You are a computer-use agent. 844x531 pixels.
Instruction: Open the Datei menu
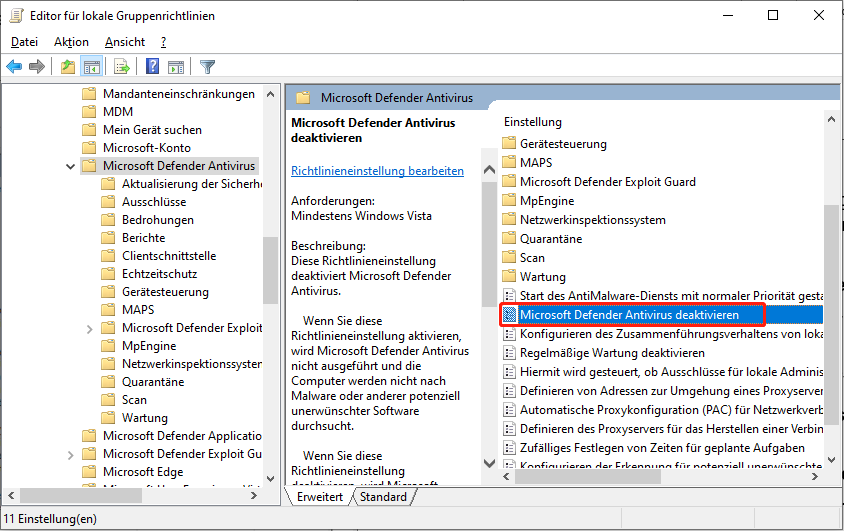pos(24,42)
